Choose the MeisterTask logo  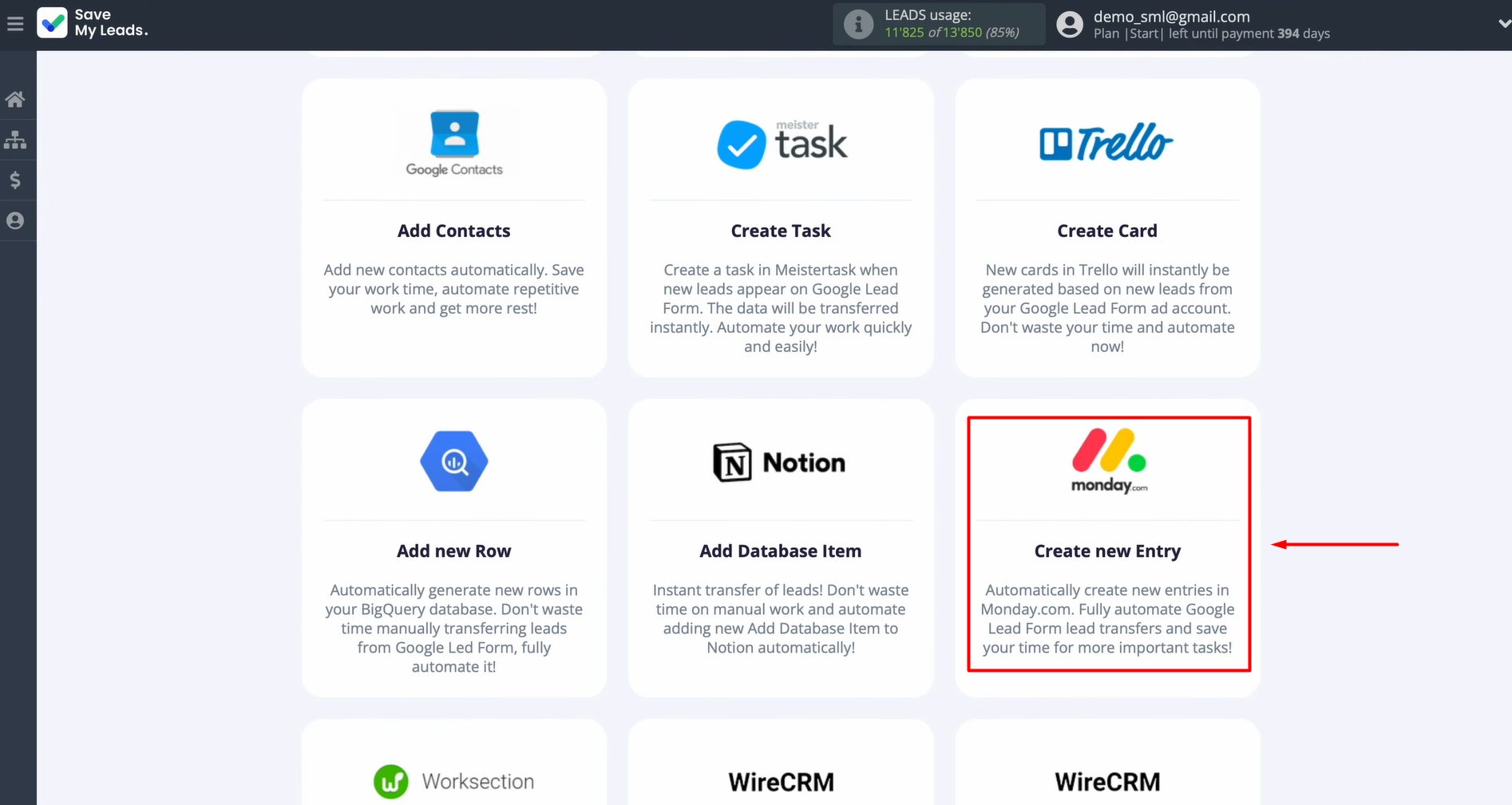(x=781, y=144)
